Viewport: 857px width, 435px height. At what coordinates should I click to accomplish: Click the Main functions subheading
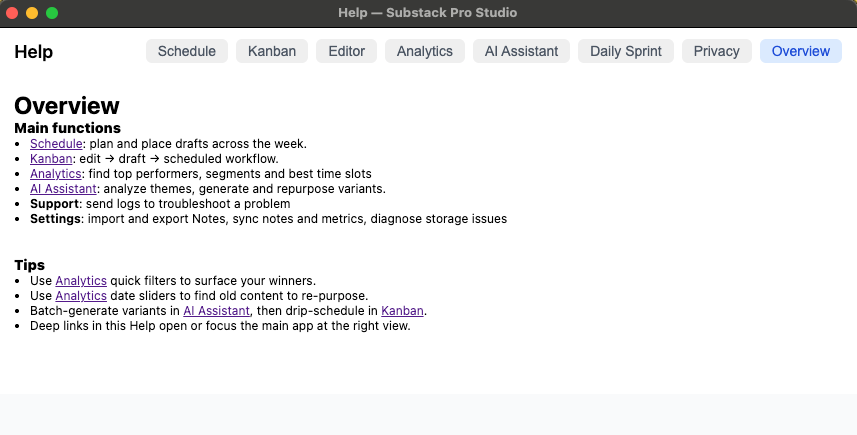pyautogui.click(x=67, y=128)
